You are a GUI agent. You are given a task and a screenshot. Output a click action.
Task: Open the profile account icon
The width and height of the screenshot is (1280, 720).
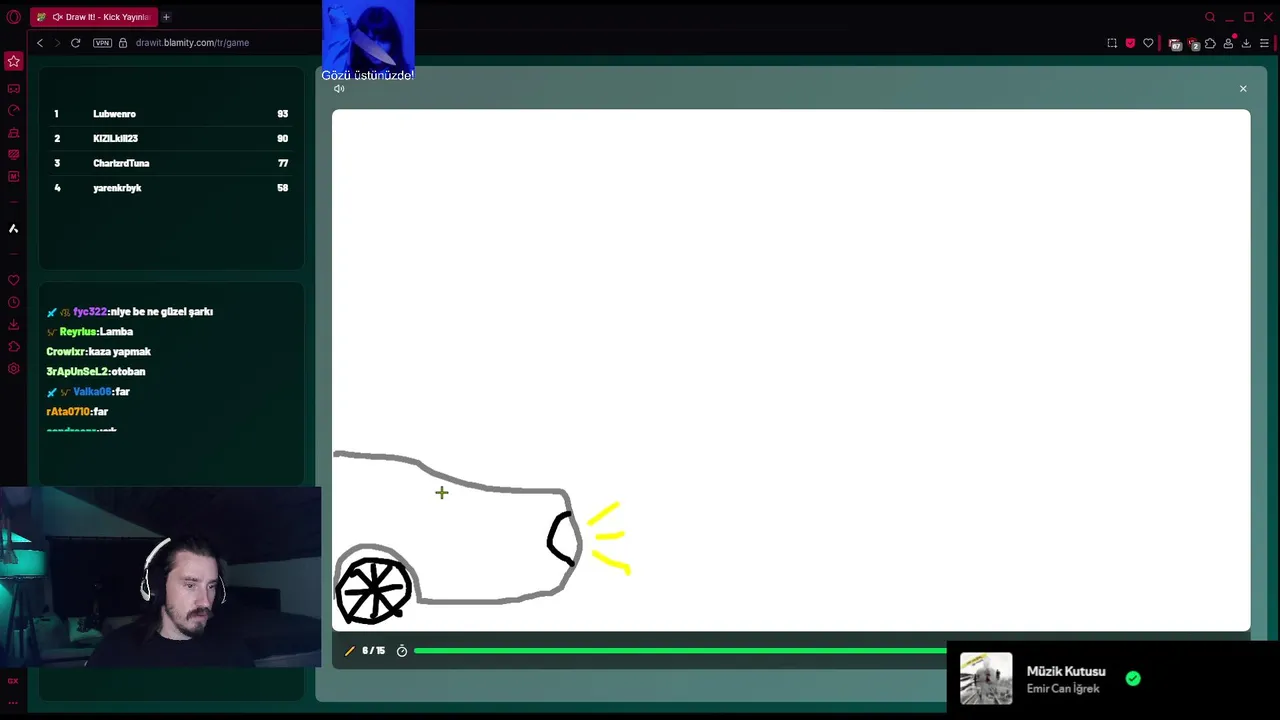coord(1228,43)
